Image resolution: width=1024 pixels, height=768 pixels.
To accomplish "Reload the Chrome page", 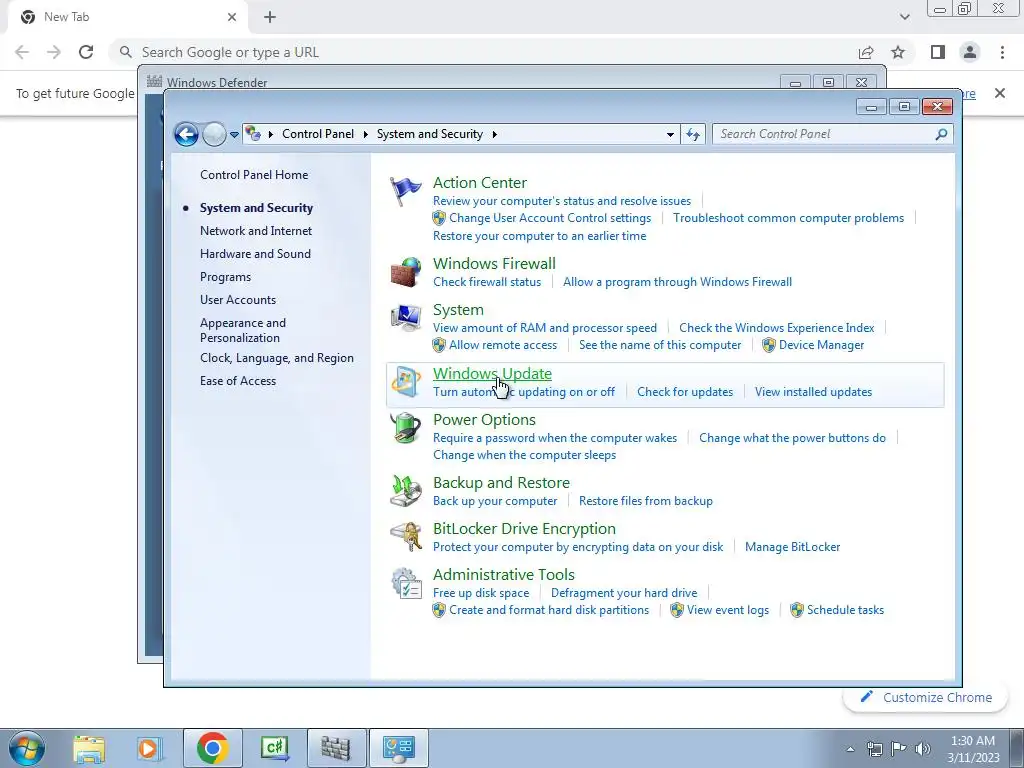I will pos(86,52).
